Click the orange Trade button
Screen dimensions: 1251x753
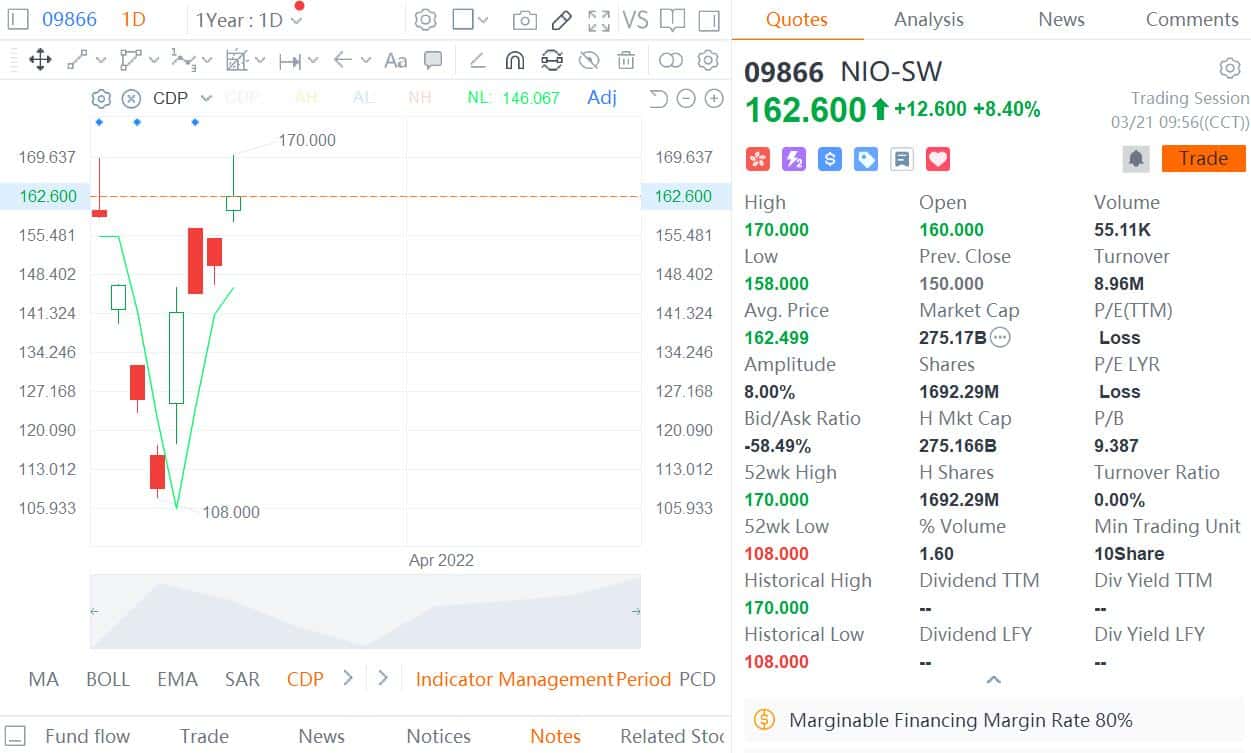(1203, 158)
